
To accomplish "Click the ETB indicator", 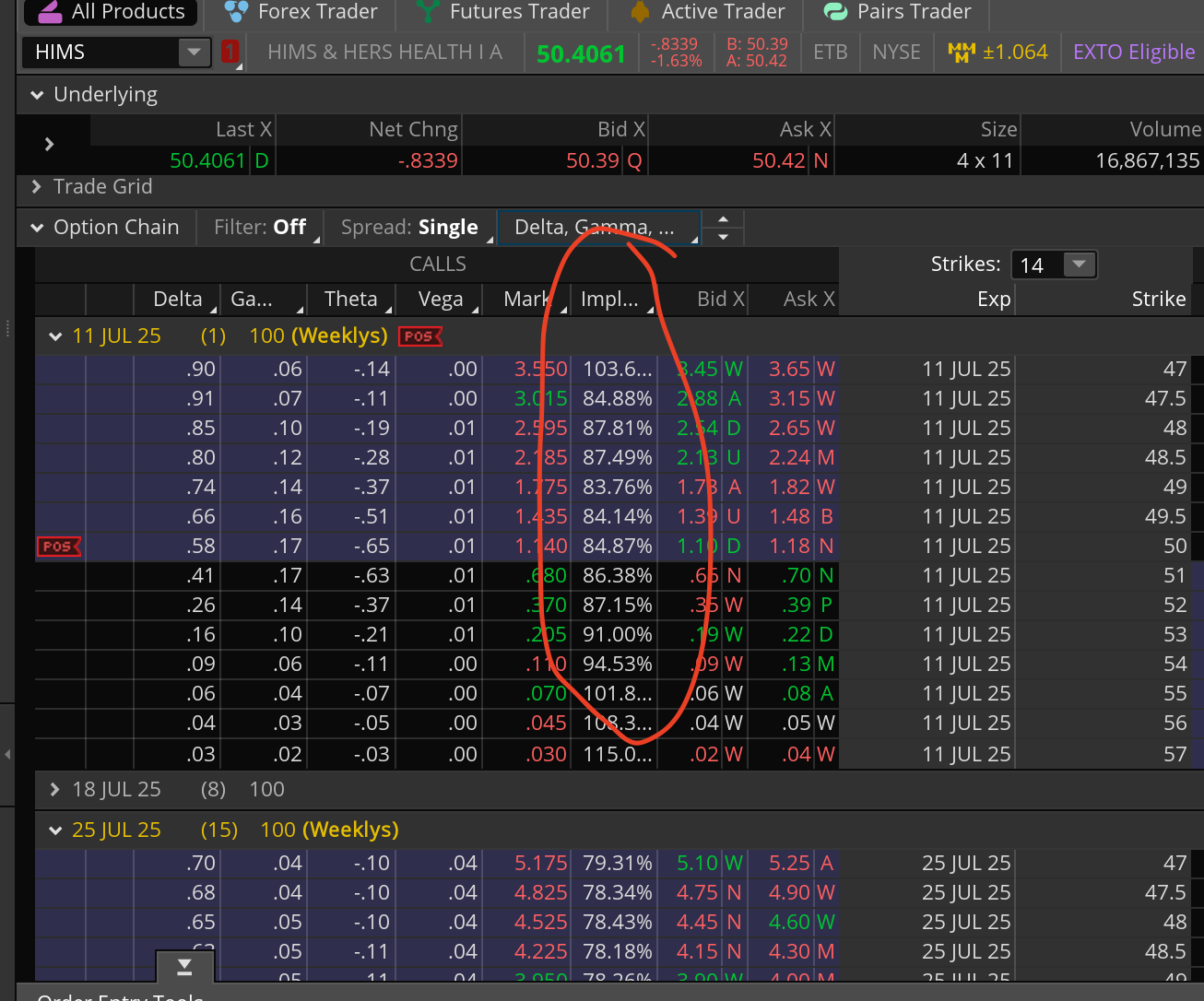I will (831, 53).
